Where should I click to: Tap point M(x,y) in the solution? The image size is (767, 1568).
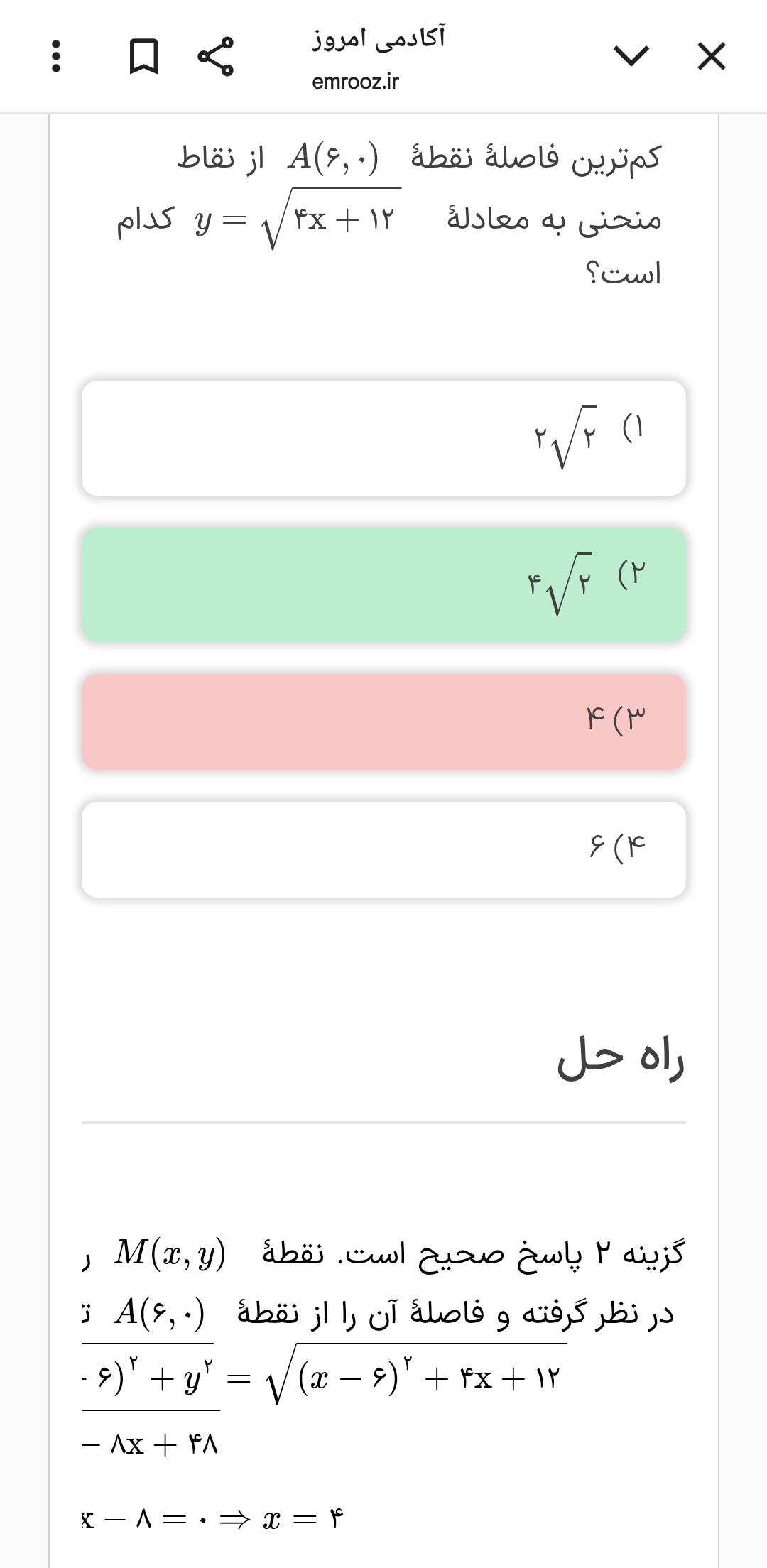170,1253
